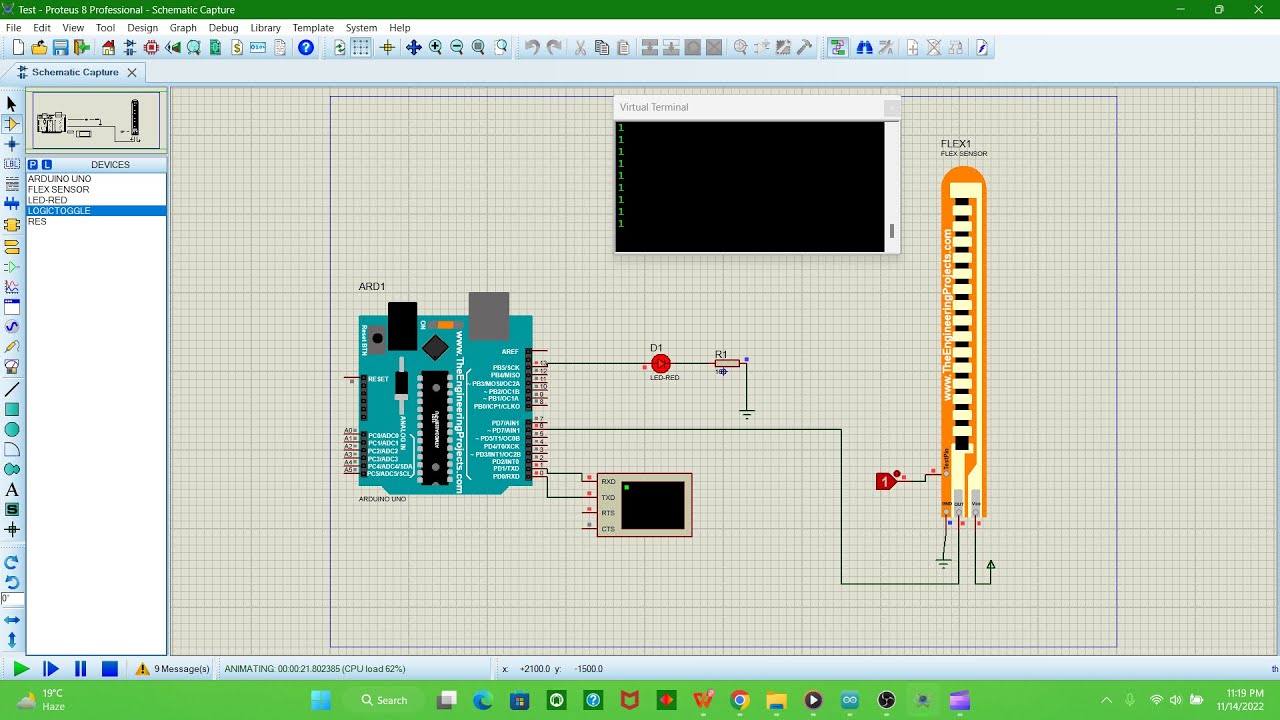Click the Rotate Clockwise icon
1280x720 pixels.
click(x=12, y=562)
